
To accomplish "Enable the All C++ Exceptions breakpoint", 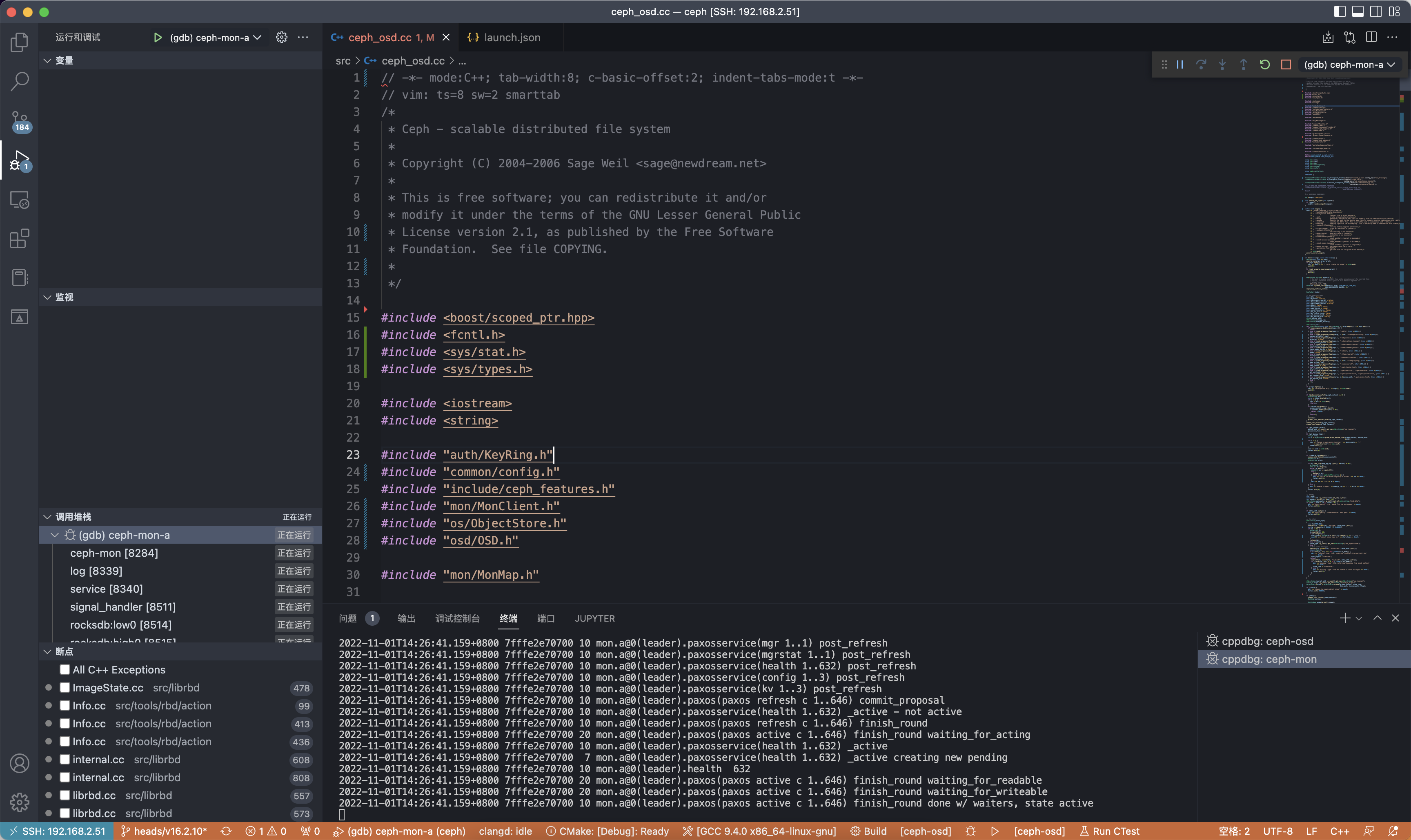I will pyautogui.click(x=65, y=670).
